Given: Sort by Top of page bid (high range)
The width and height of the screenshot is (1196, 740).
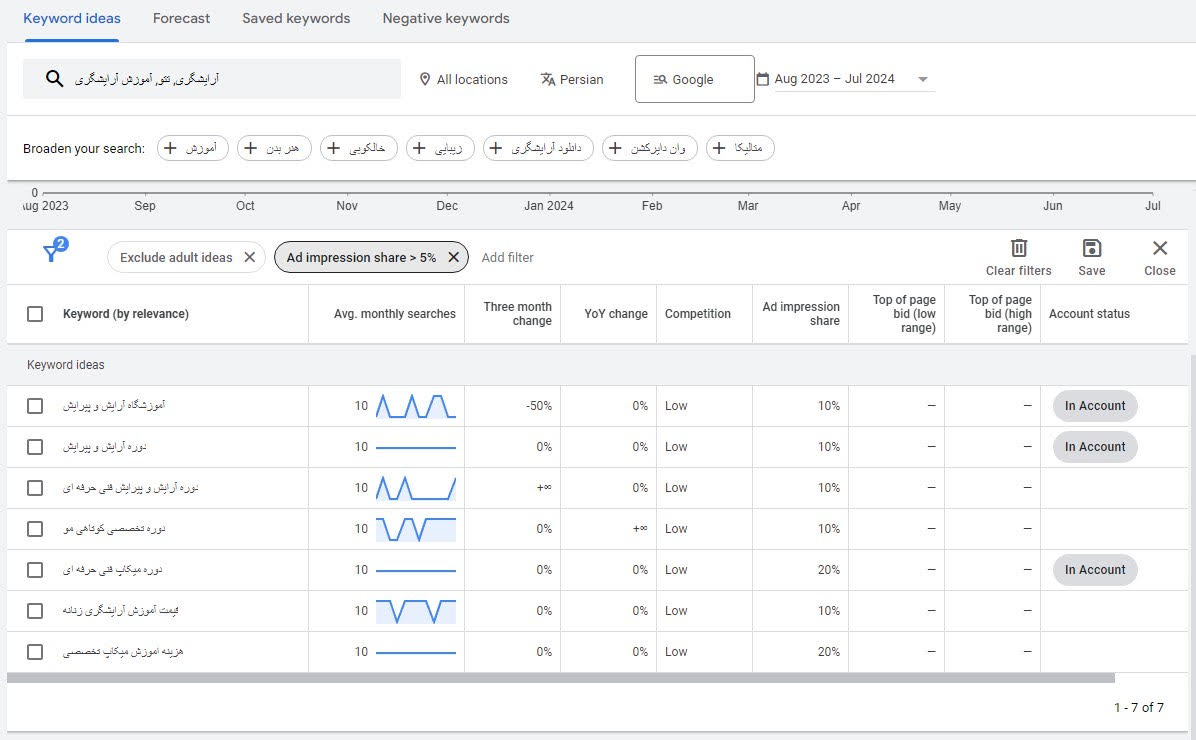Looking at the screenshot, I should [1000, 314].
